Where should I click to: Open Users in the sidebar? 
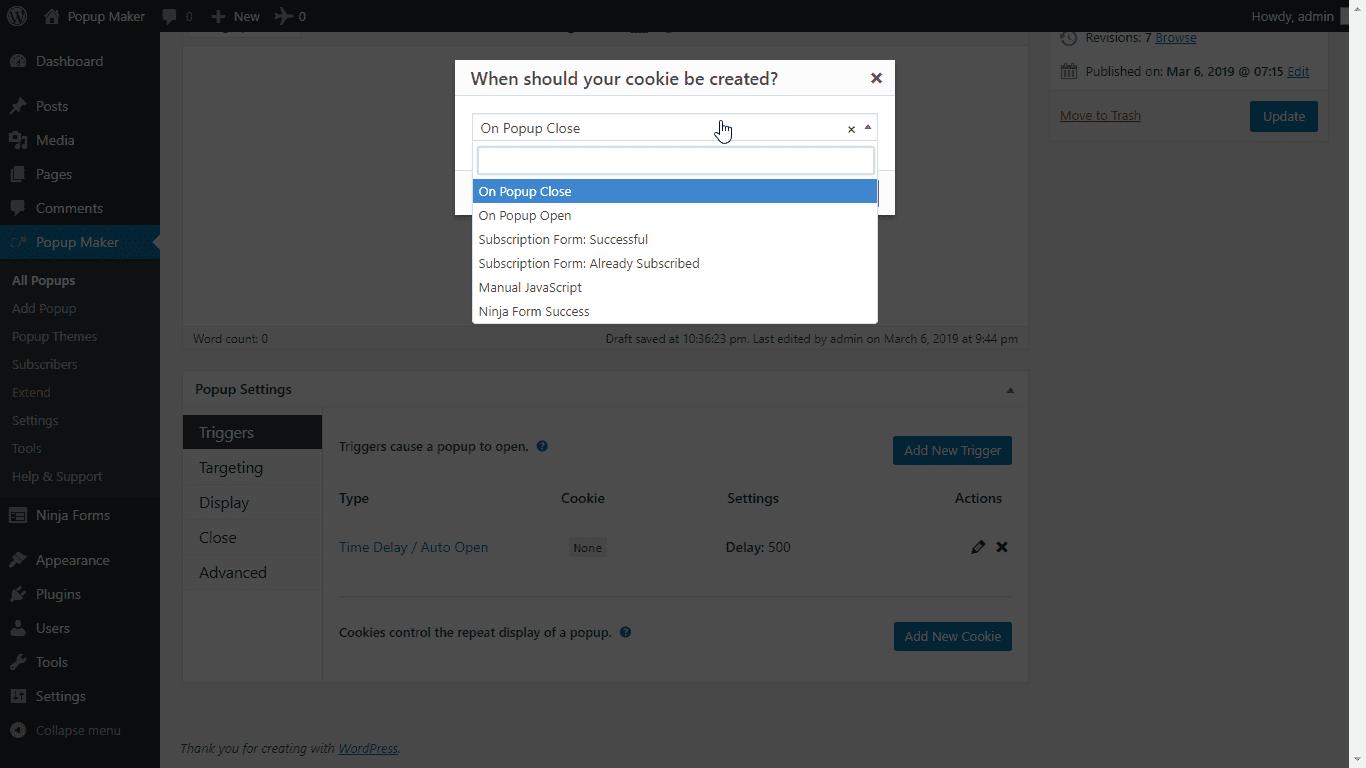(80, 628)
